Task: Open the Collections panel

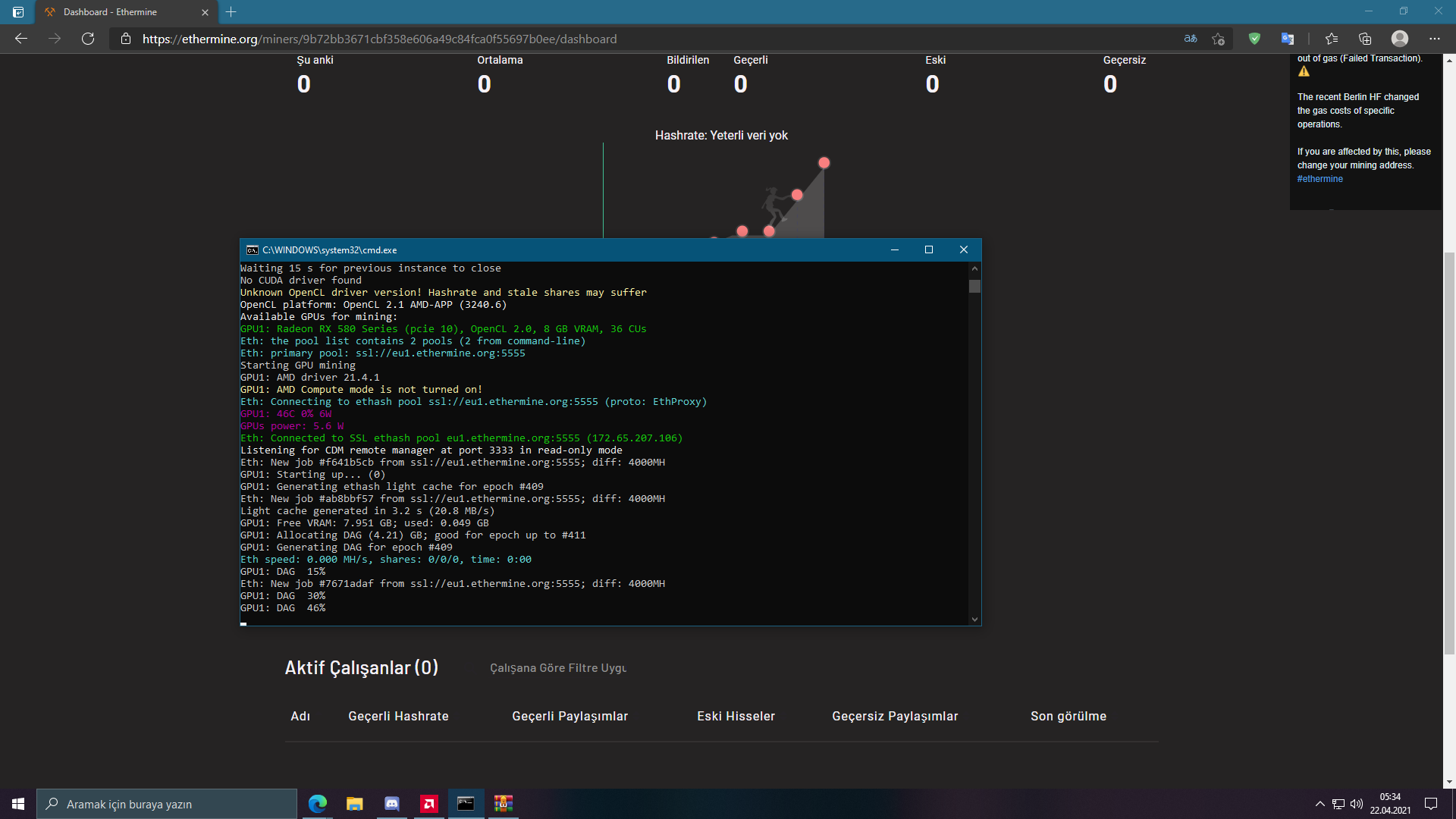Action: (x=1365, y=39)
